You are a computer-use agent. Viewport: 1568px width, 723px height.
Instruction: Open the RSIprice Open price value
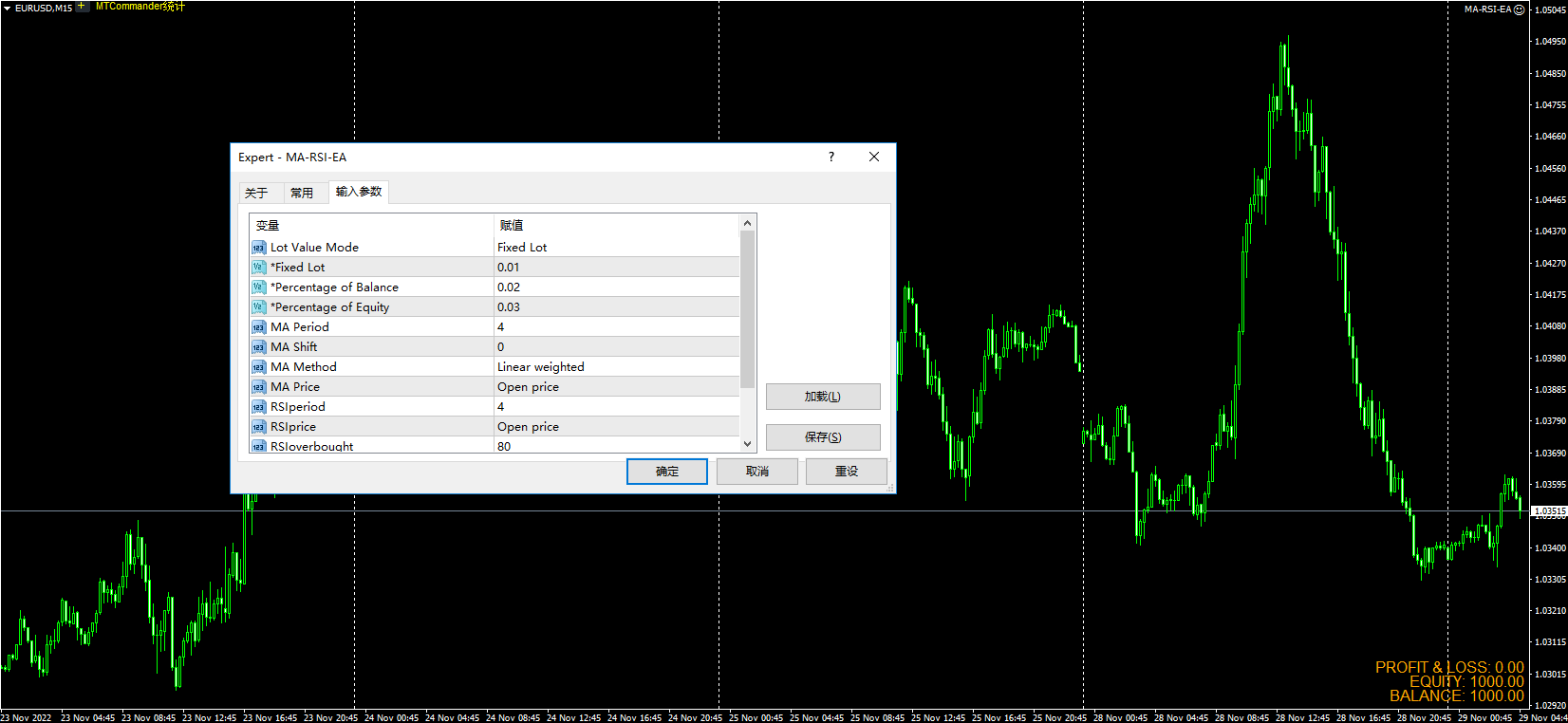[x=617, y=427]
